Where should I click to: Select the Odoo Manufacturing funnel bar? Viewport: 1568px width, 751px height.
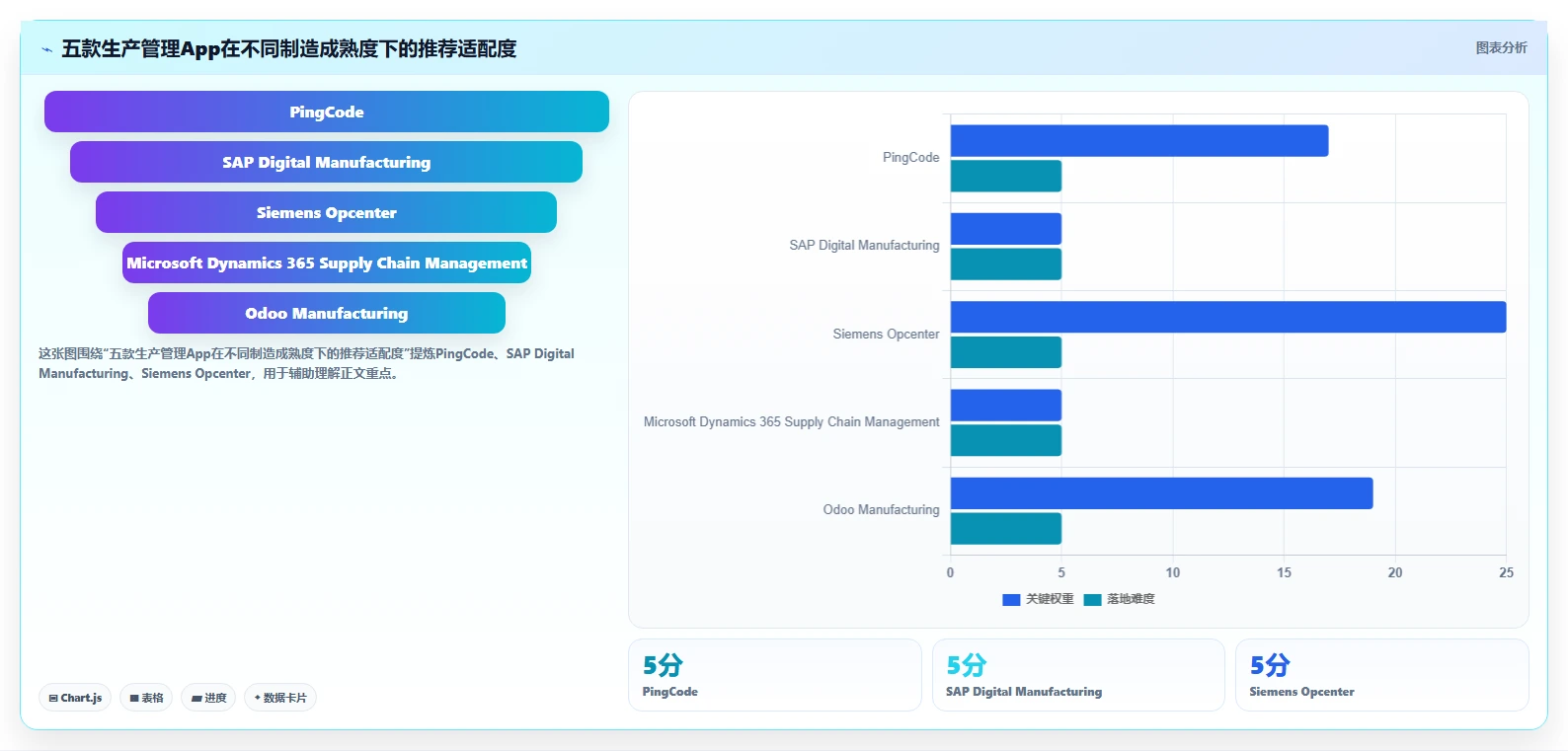327,313
